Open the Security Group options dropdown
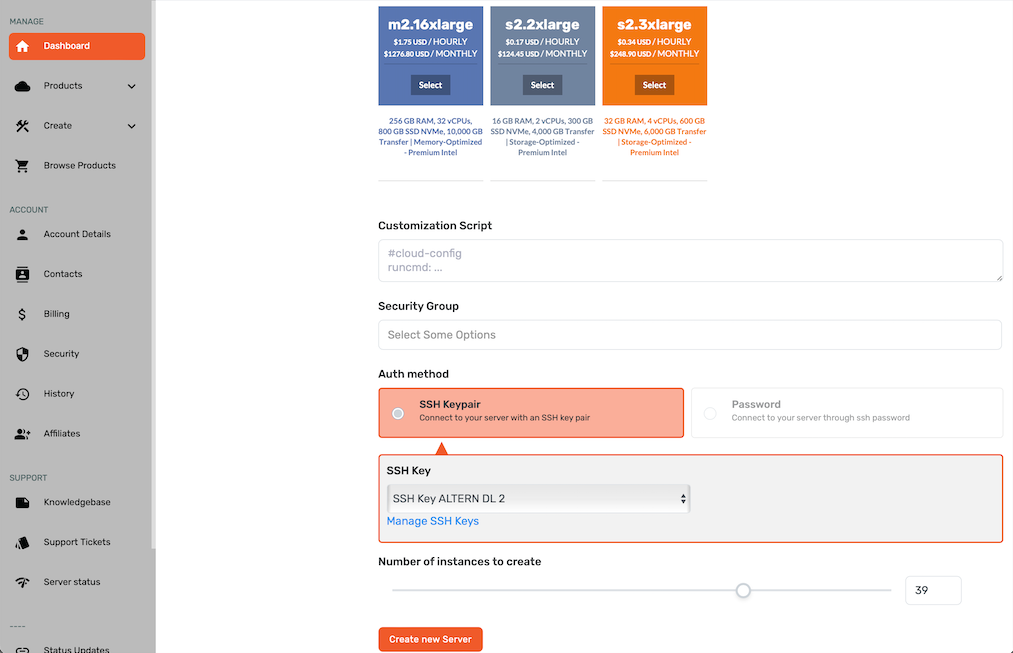This screenshot has height=653, width=1013. tap(689, 335)
